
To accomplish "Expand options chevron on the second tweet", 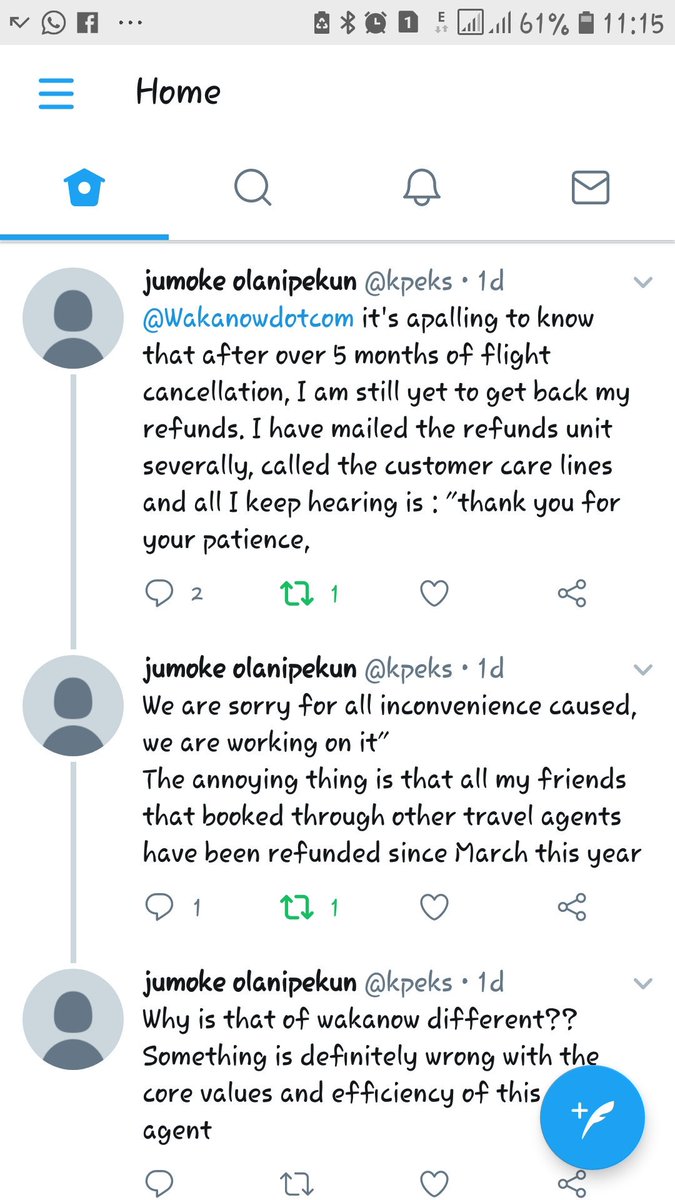I will pos(643,669).
